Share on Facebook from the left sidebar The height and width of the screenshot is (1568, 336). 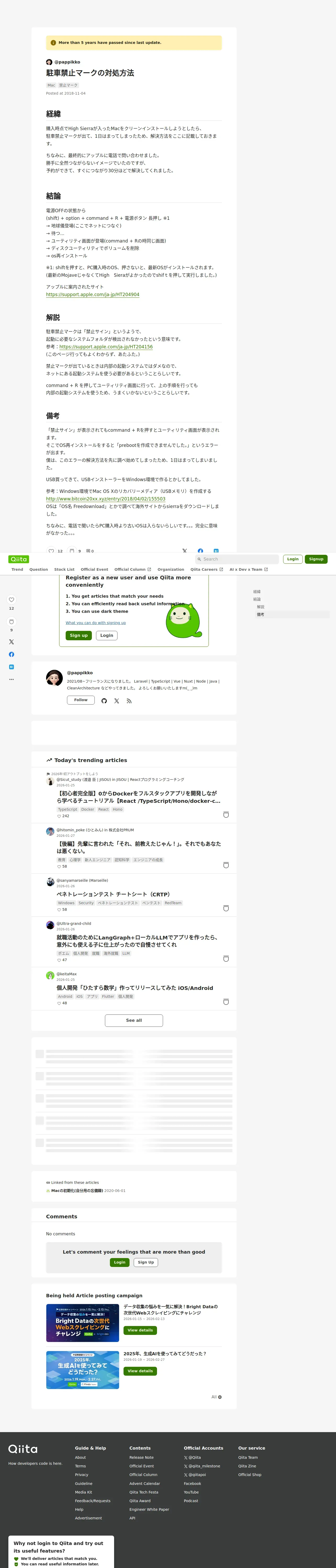point(11,654)
